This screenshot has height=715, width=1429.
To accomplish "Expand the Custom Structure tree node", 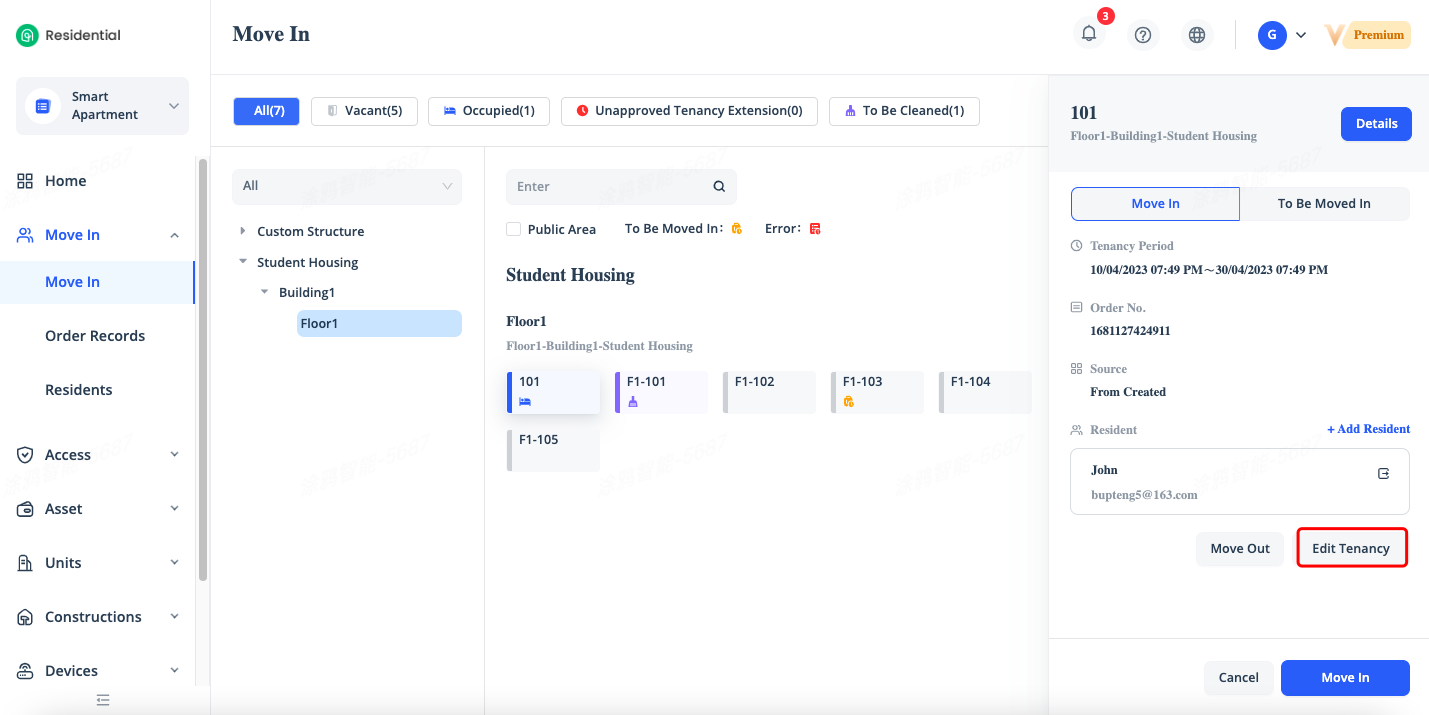I will pyautogui.click(x=243, y=231).
